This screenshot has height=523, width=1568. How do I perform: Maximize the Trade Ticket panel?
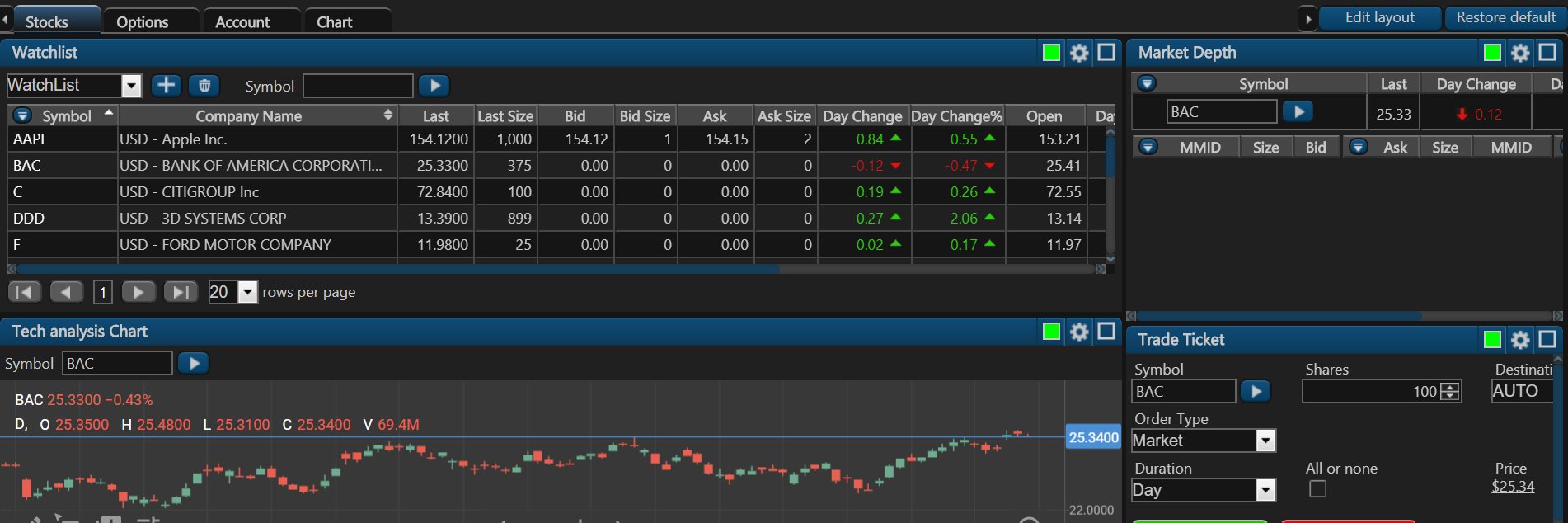(x=1547, y=340)
